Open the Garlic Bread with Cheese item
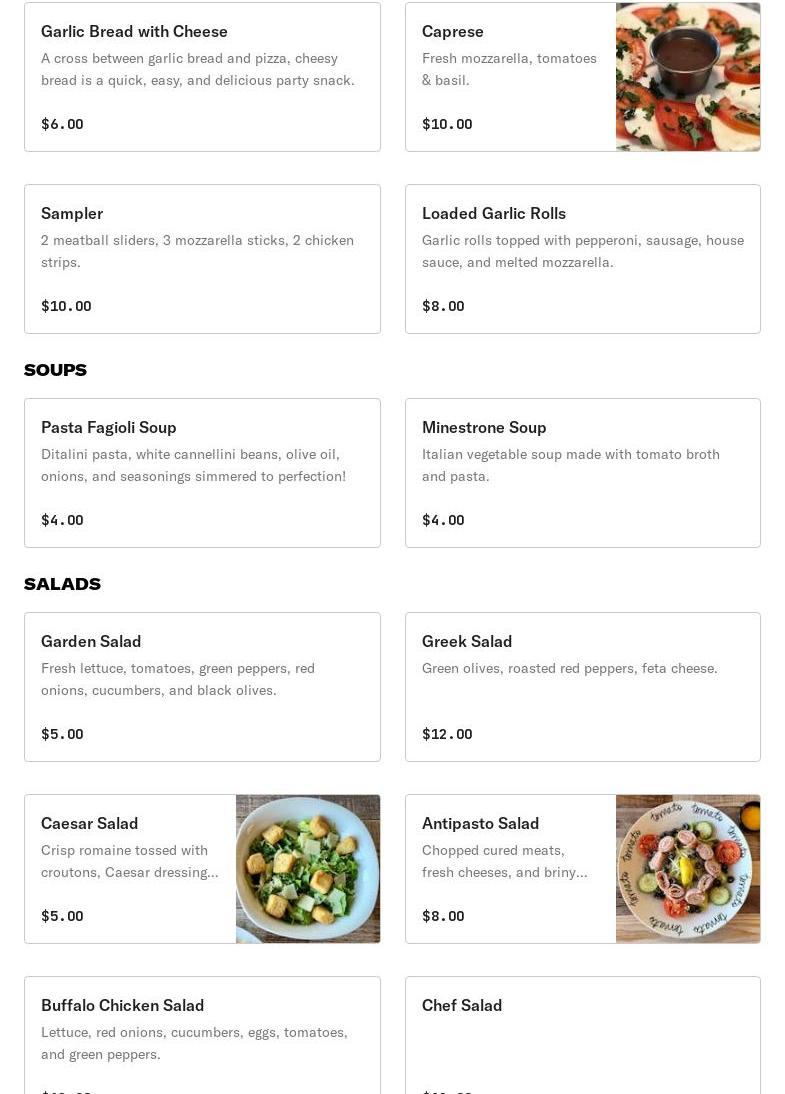The image size is (785, 1094). coord(202,77)
